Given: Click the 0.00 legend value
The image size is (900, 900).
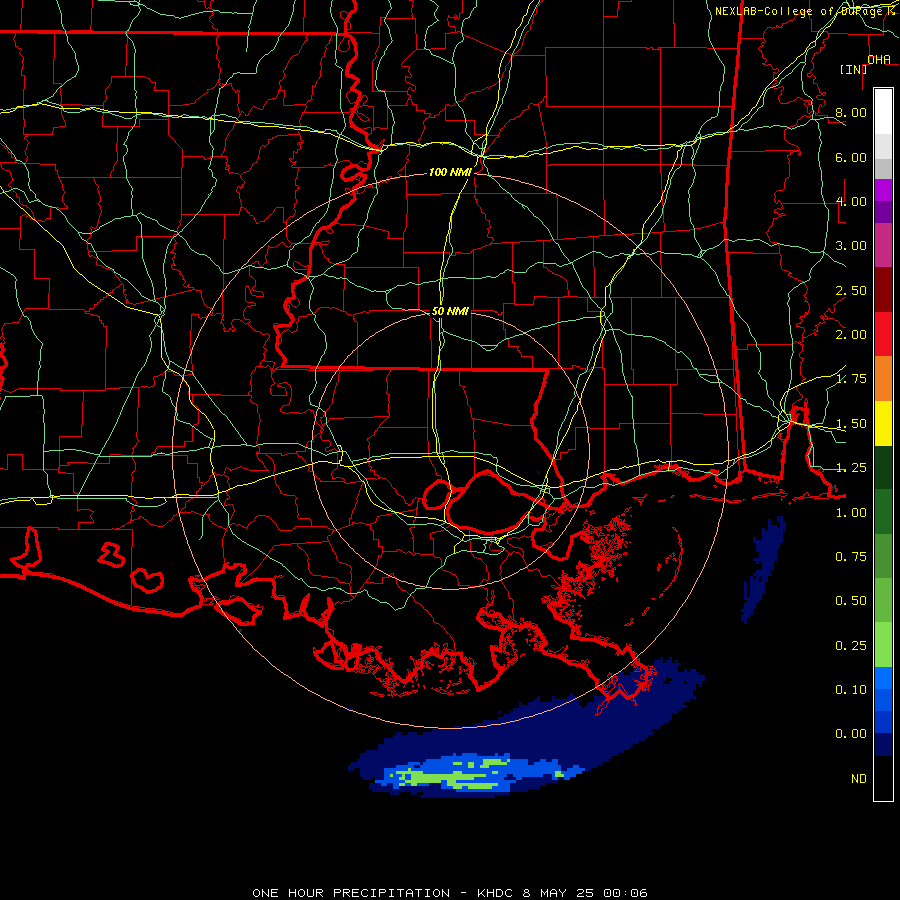Looking at the screenshot, I should (851, 734).
